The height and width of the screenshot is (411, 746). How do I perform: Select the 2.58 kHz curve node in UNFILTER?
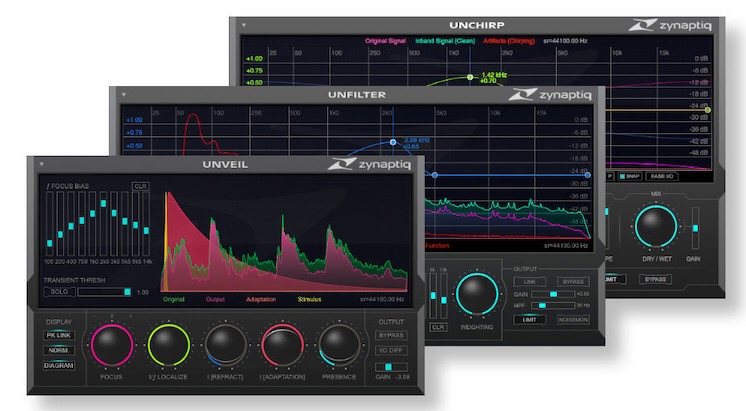pyautogui.click(x=393, y=142)
